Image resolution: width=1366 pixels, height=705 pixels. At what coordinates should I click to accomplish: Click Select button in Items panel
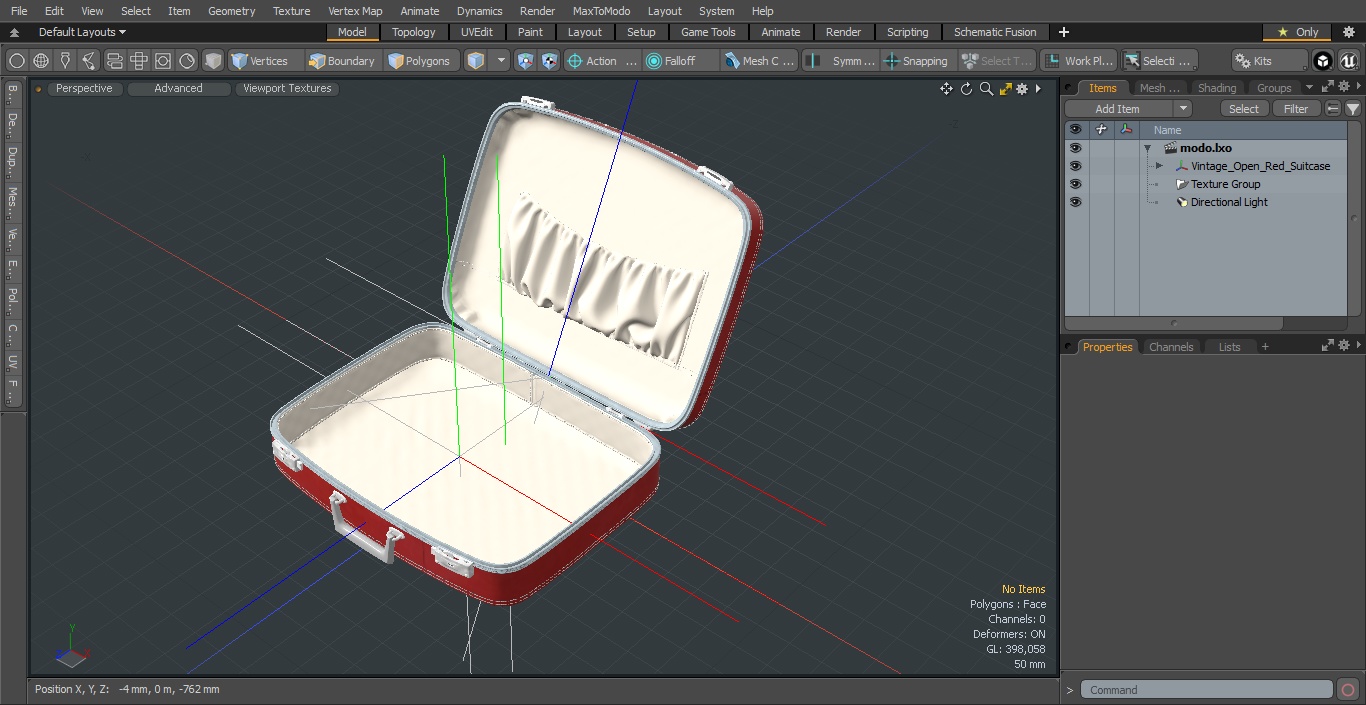(1244, 109)
